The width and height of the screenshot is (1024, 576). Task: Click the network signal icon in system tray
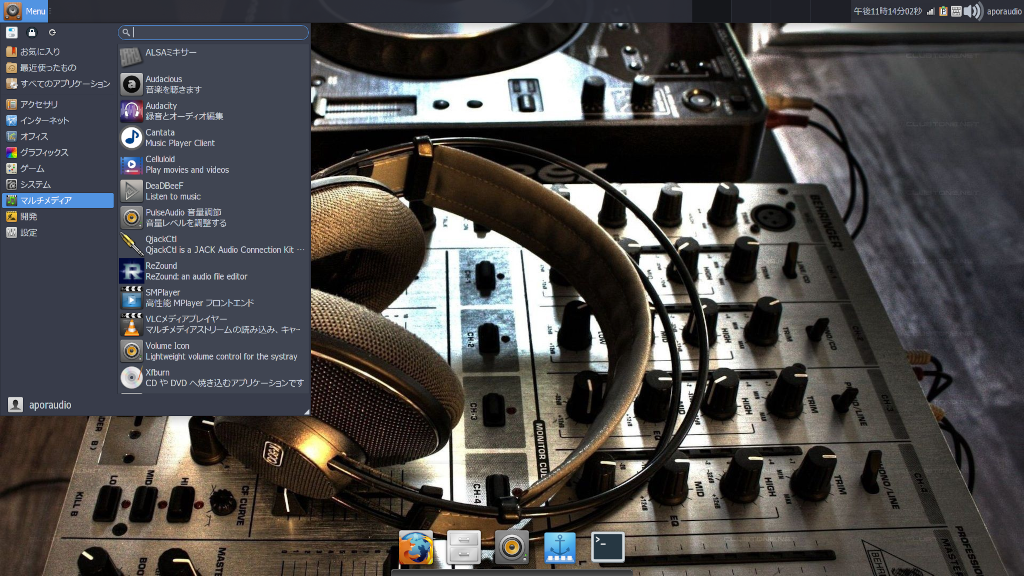(930, 11)
